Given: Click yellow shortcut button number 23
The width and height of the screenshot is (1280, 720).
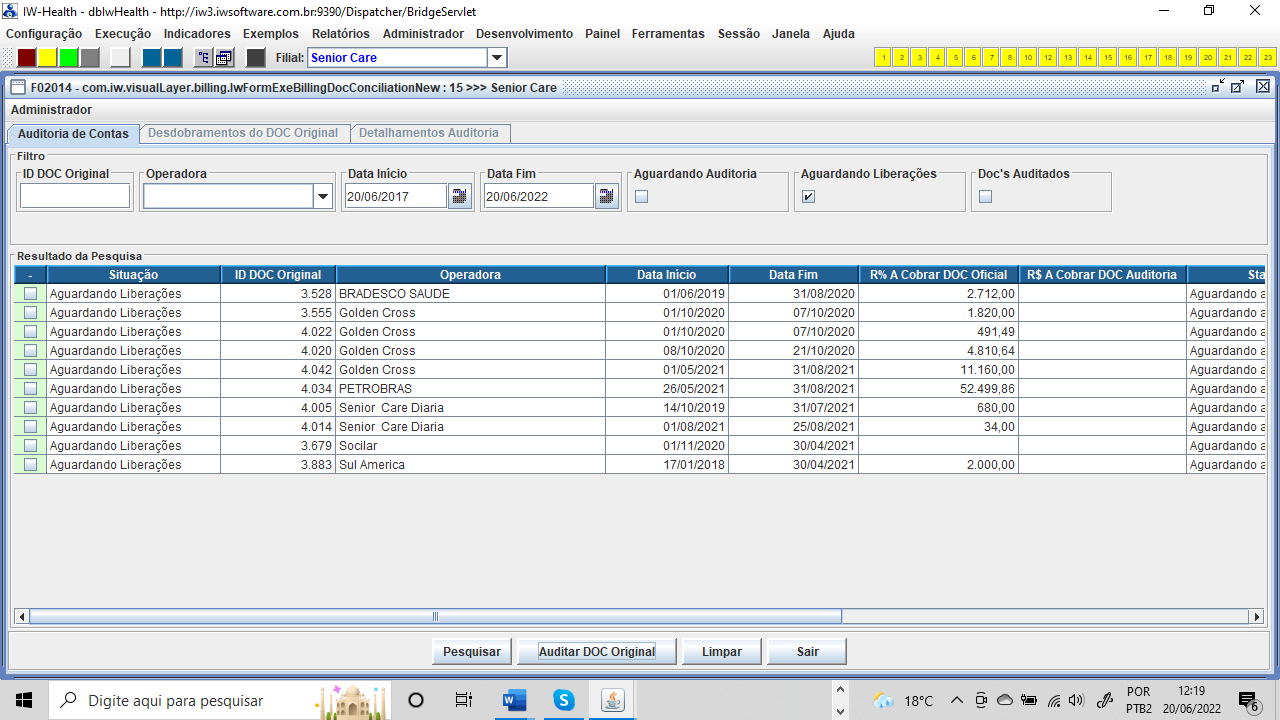Looking at the screenshot, I should click(1268, 57).
